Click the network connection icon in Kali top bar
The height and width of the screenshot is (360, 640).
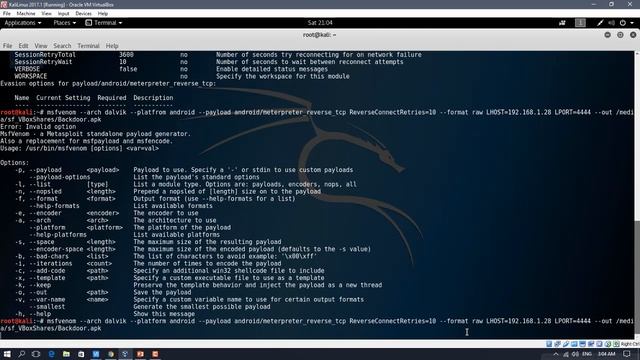[600, 23]
